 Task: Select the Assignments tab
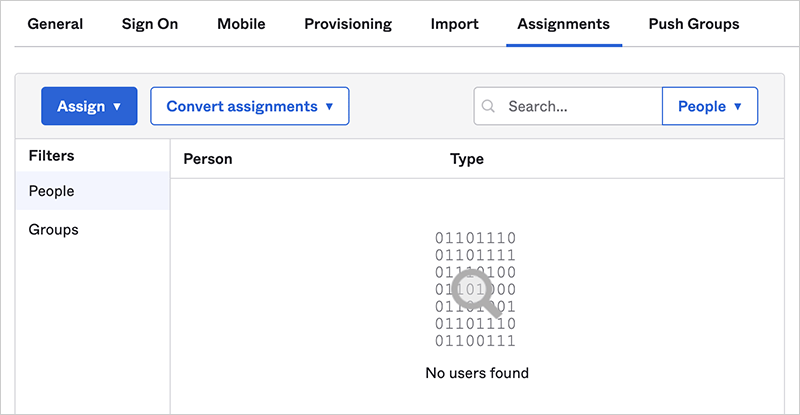click(564, 24)
